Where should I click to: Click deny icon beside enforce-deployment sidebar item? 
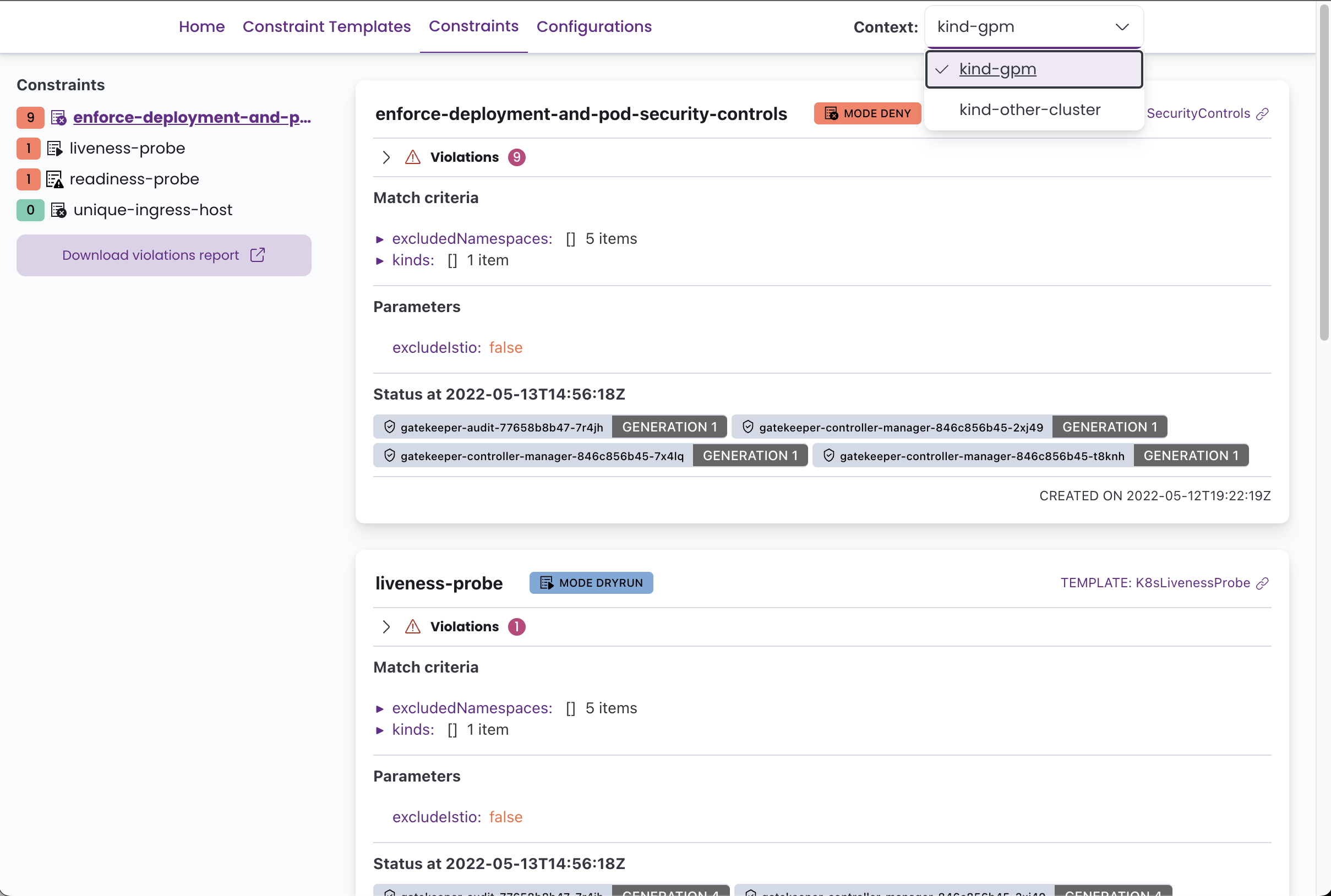[x=59, y=118]
